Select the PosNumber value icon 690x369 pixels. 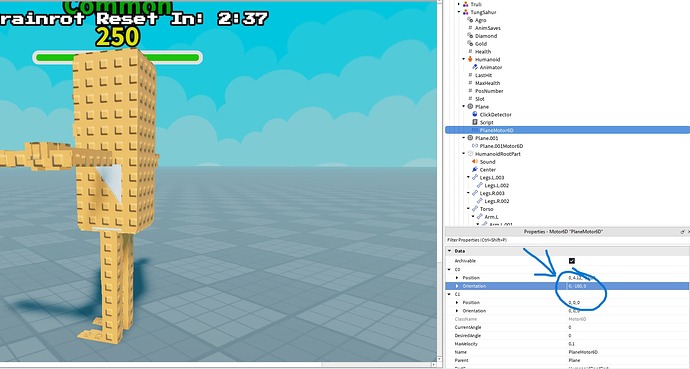pyautogui.click(x=470, y=91)
